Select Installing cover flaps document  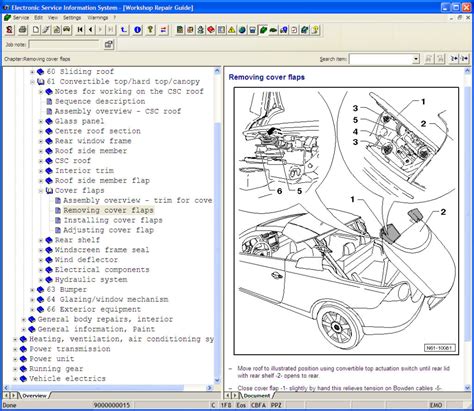pyautogui.click(x=113, y=220)
